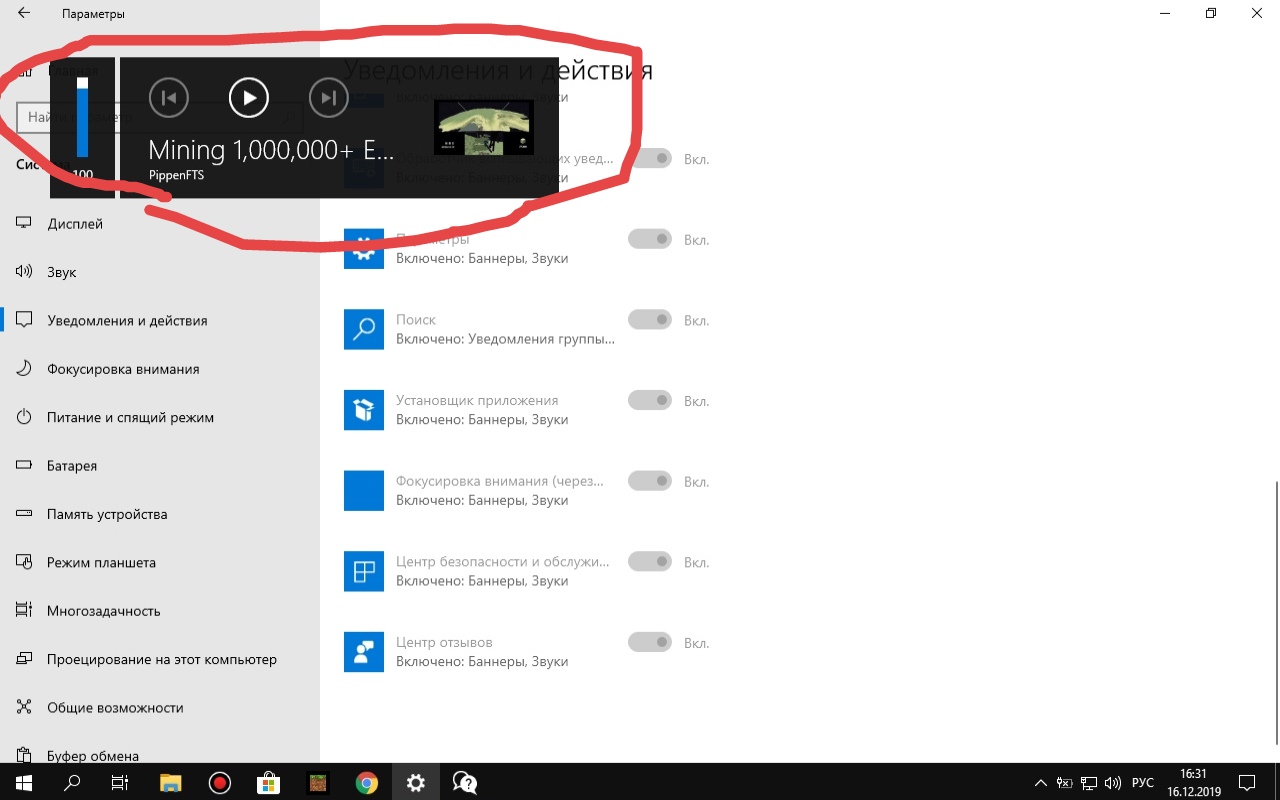Image resolution: width=1280 pixels, height=800 pixels.
Task: Click the Settings gear in taskbar
Action: click(415, 782)
